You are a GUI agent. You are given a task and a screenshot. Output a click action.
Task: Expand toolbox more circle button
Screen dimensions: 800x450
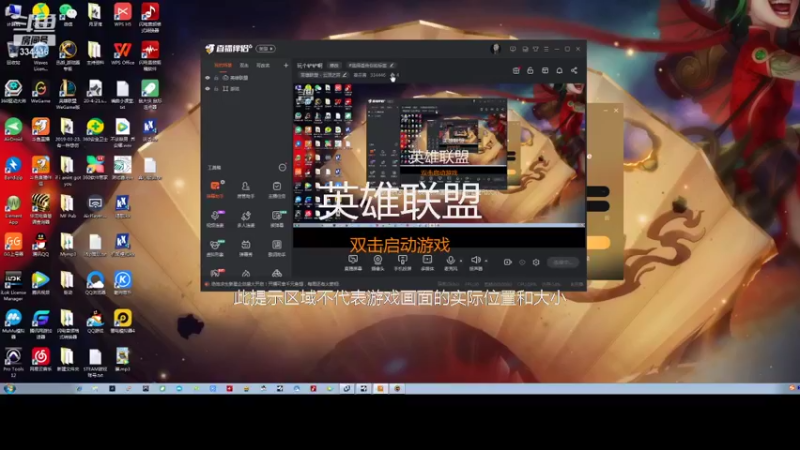click(282, 167)
